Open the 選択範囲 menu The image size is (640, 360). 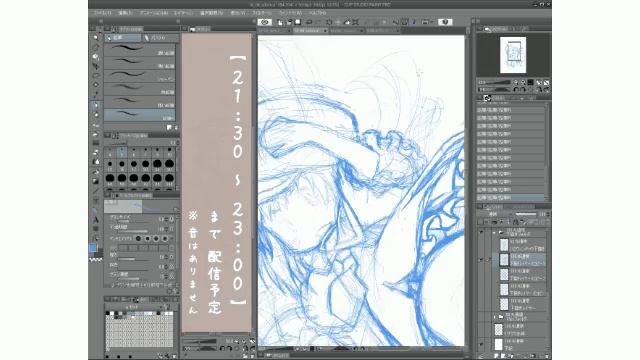[x=211, y=13]
